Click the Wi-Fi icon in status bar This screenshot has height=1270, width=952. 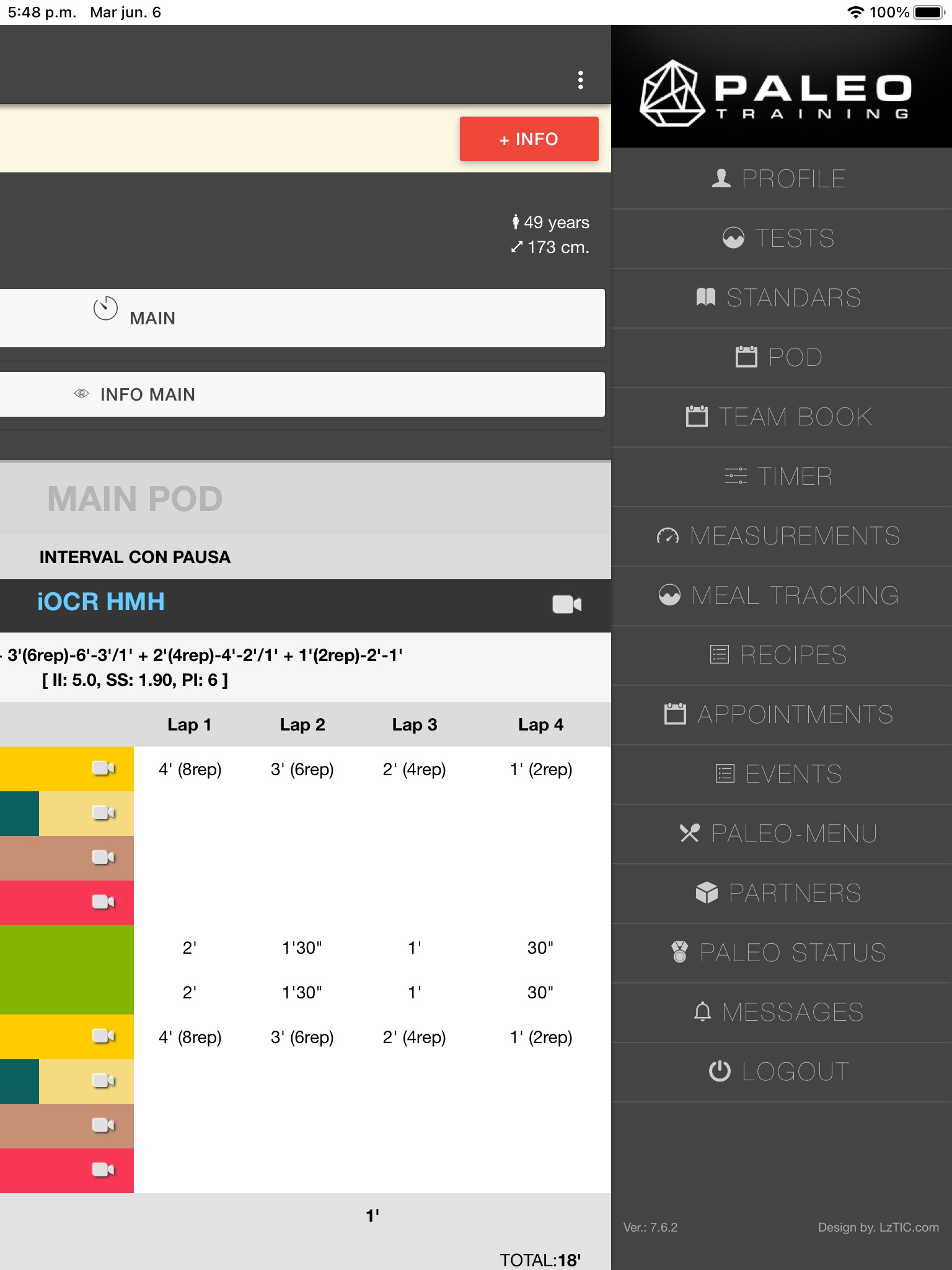click(x=856, y=12)
